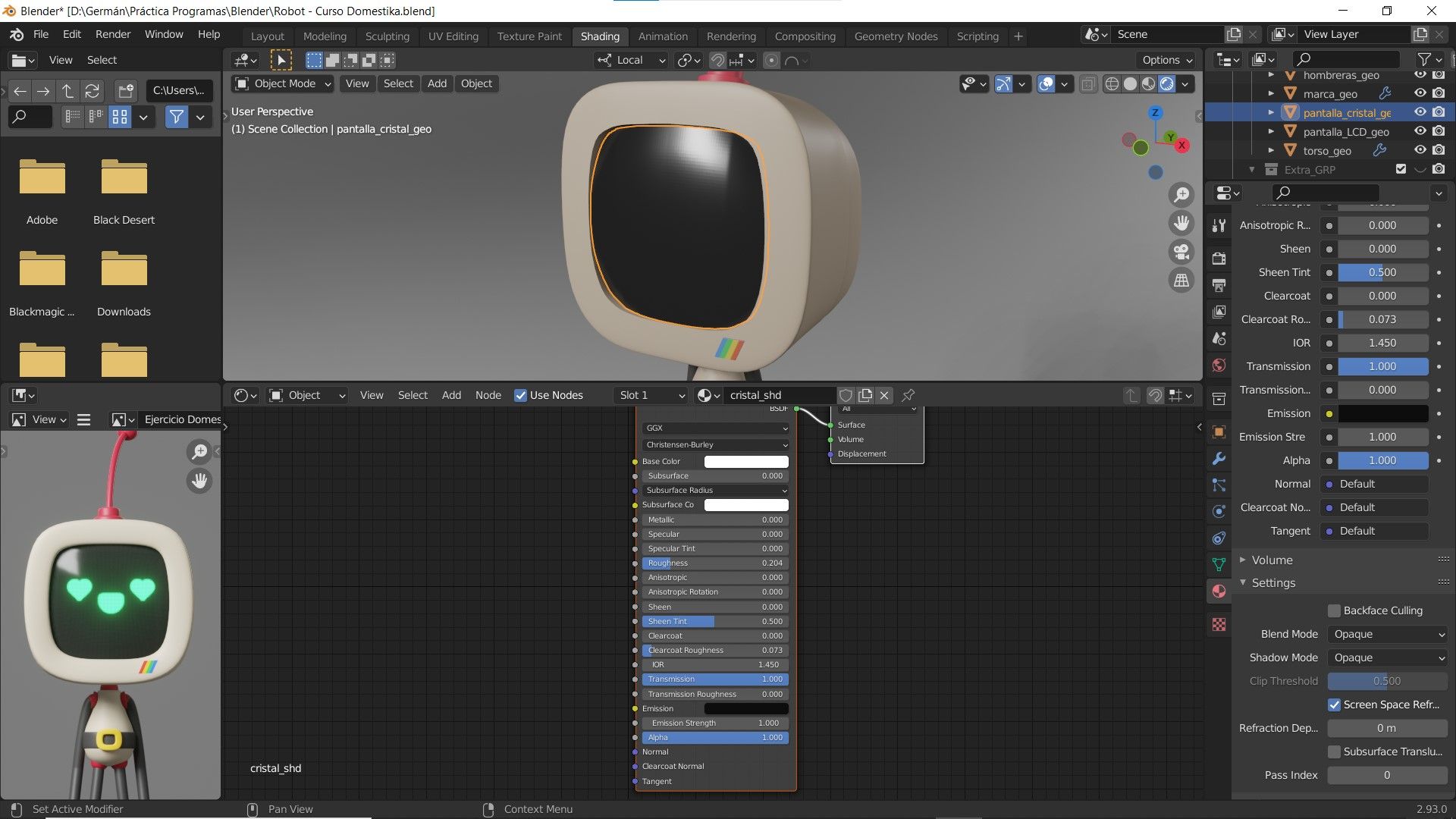Open Blend Mode Opaque dropdown
This screenshot has height=819, width=1456.
click(1388, 634)
